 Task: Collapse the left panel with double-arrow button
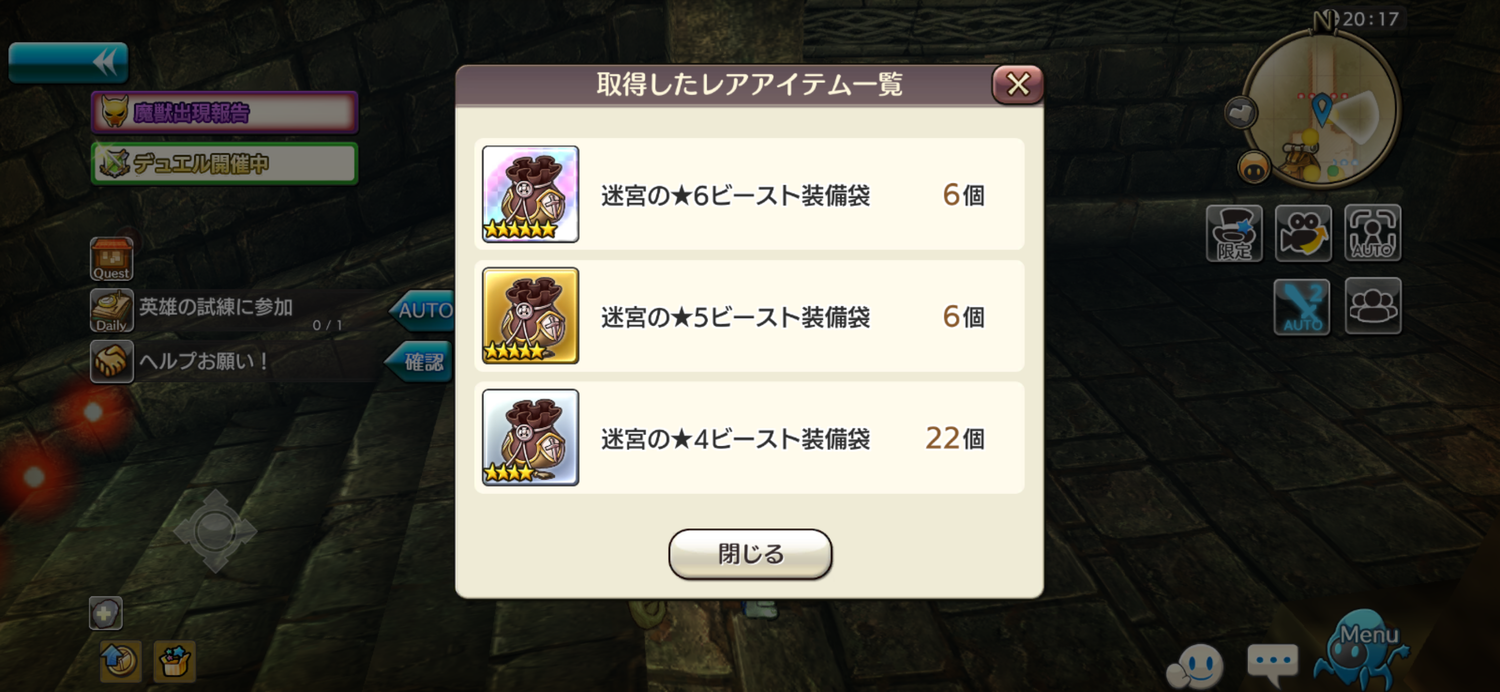68,62
